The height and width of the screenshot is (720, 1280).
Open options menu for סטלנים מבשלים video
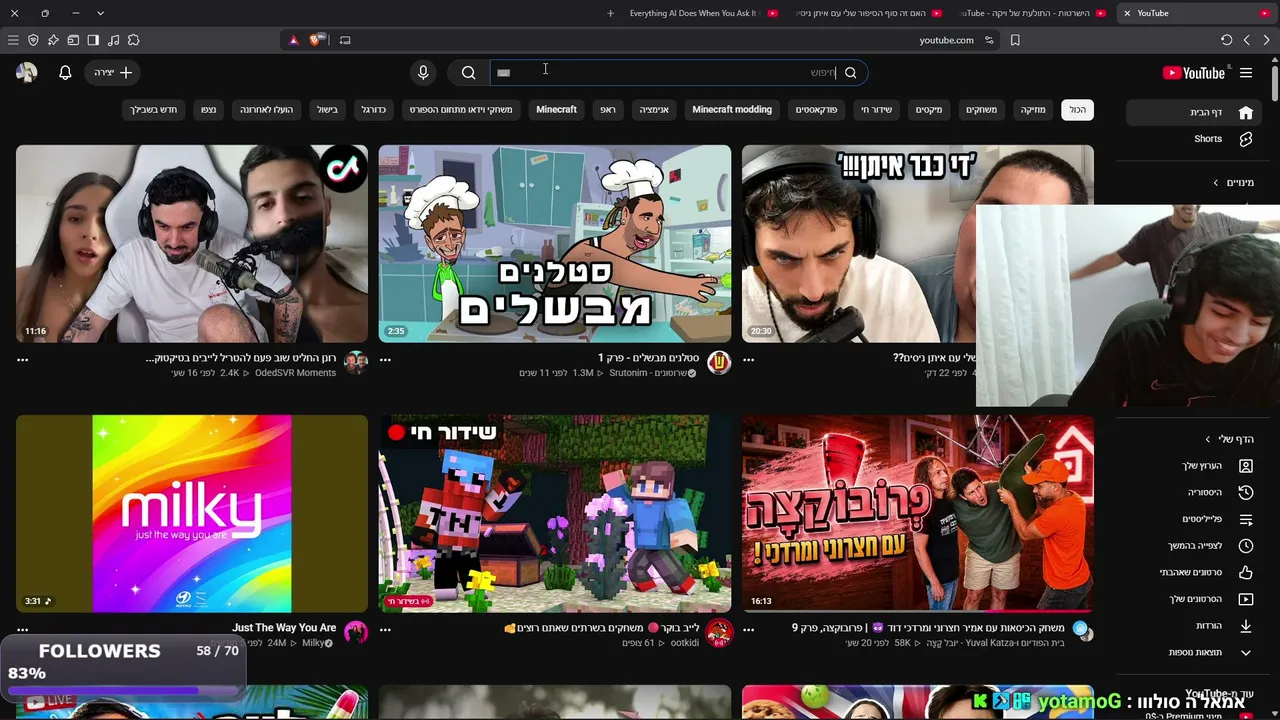click(x=385, y=360)
